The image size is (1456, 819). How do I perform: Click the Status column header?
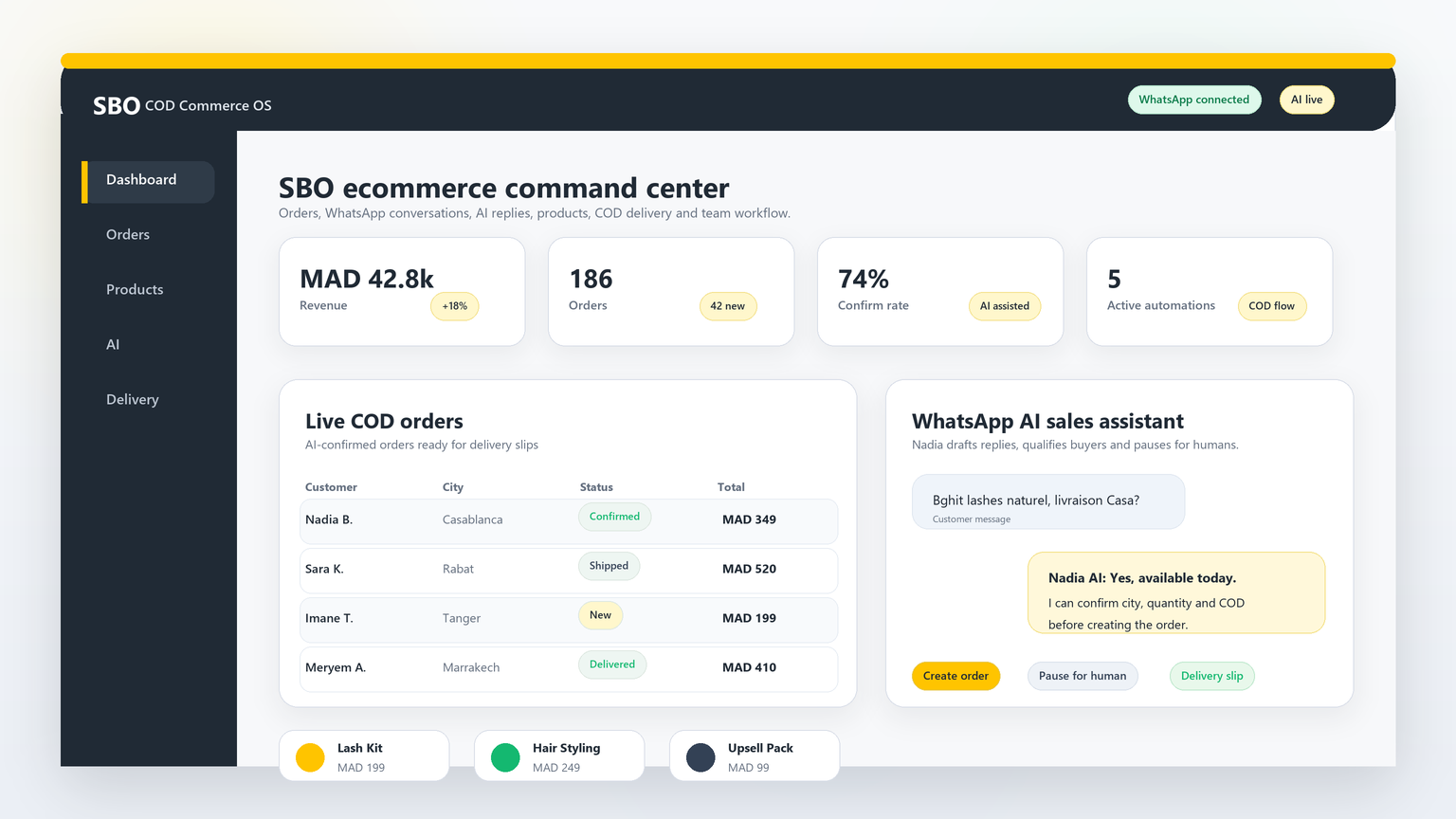(596, 487)
